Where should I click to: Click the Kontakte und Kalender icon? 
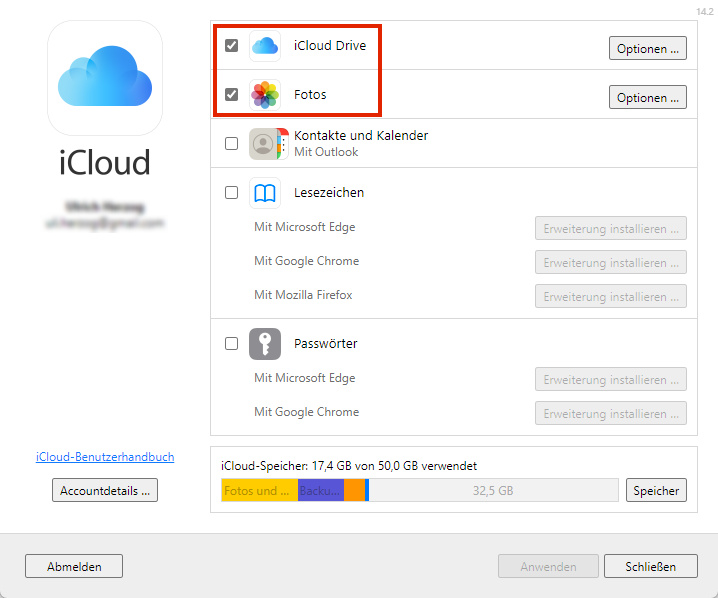pyautogui.click(x=269, y=144)
